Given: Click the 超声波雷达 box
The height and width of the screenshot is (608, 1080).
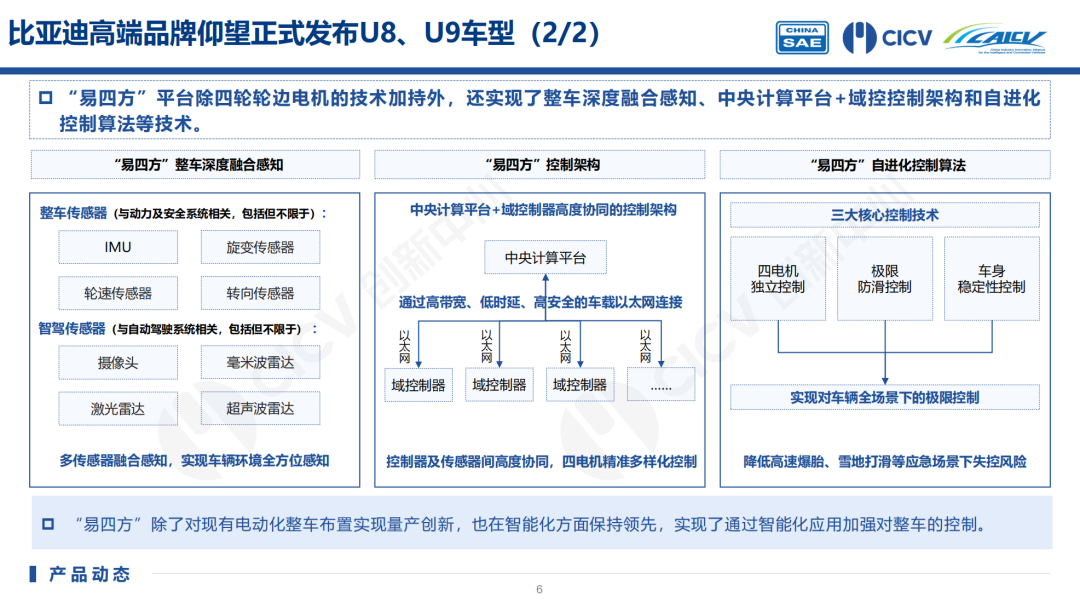Looking at the screenshot, I should 260,409.
